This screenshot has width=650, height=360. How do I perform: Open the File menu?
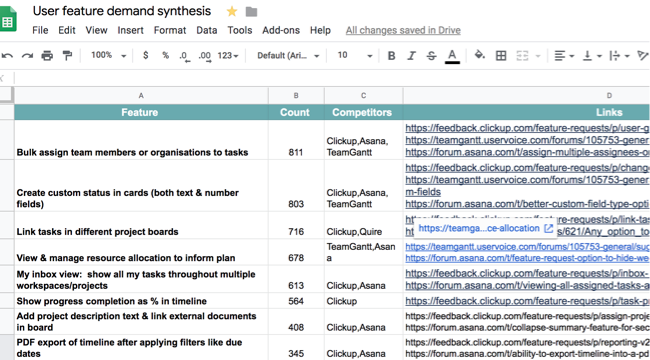[40, 30]
